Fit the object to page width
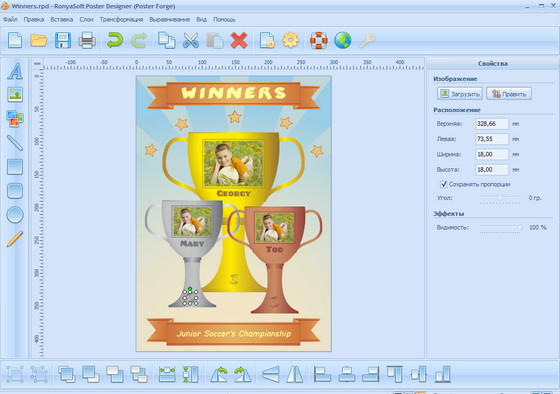The height and width of the screenshot is (394, 560). 167,374
